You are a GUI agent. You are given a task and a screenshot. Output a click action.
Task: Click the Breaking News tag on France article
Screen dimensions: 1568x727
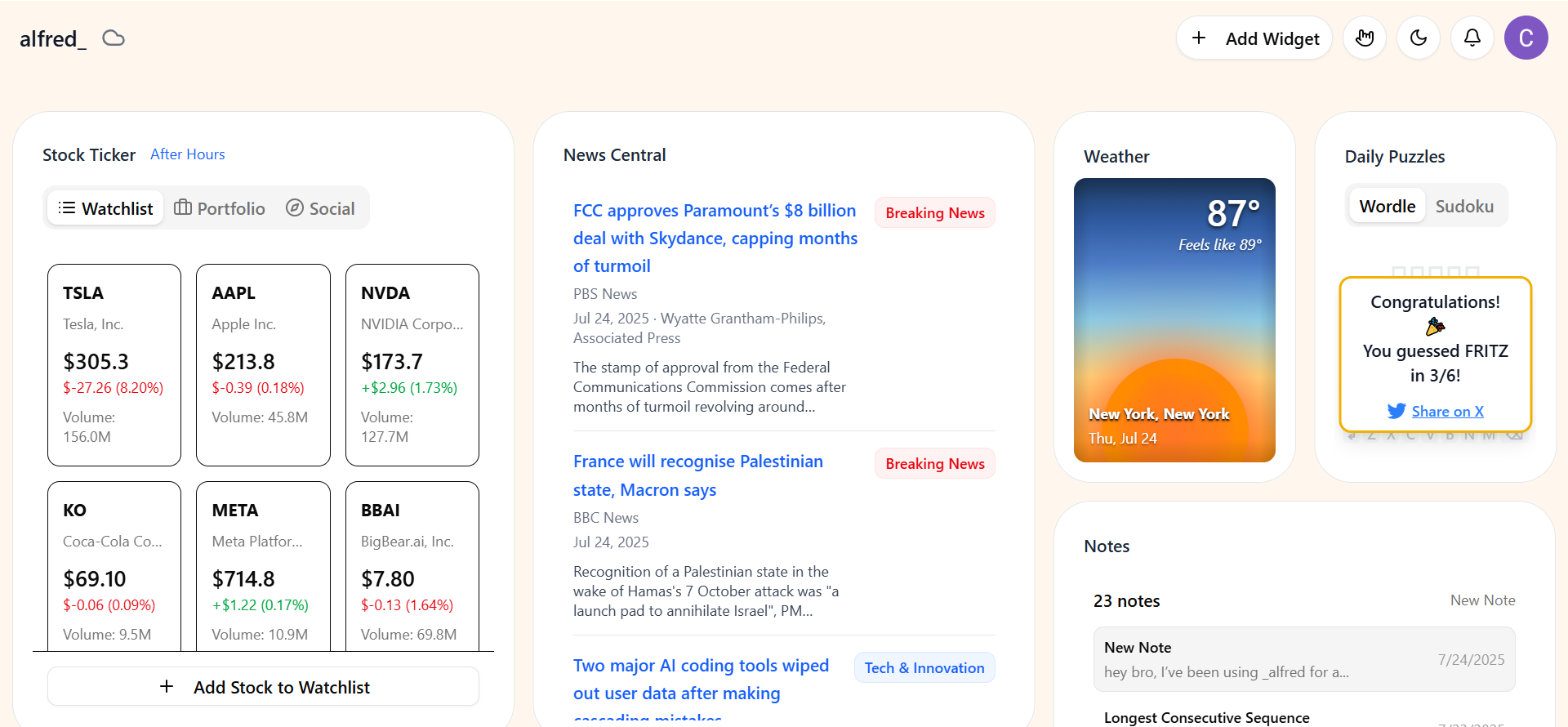(935, 463)
